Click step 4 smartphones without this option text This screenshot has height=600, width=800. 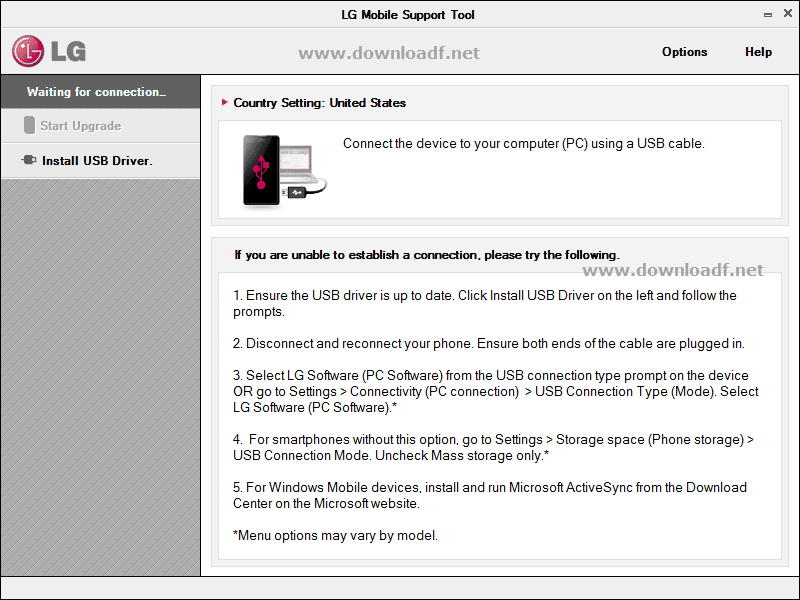[493, 447]
